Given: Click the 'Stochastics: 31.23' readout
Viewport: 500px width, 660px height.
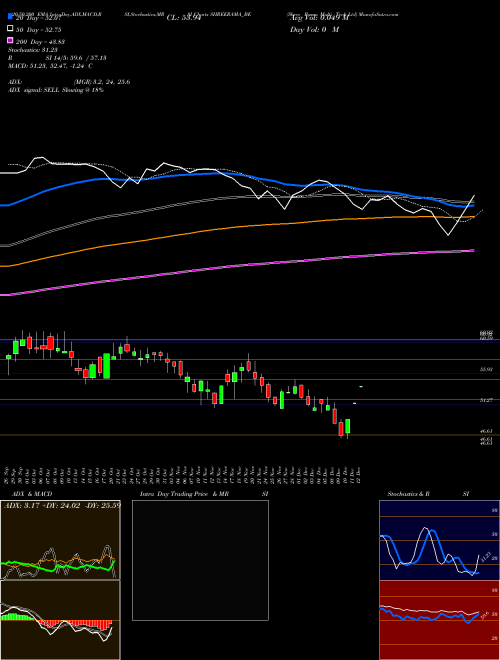Looking at the screenshot, I should pos(32,50).
